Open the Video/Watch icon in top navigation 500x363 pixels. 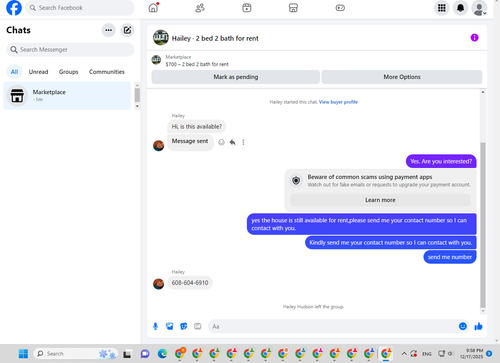click(247, 8)
